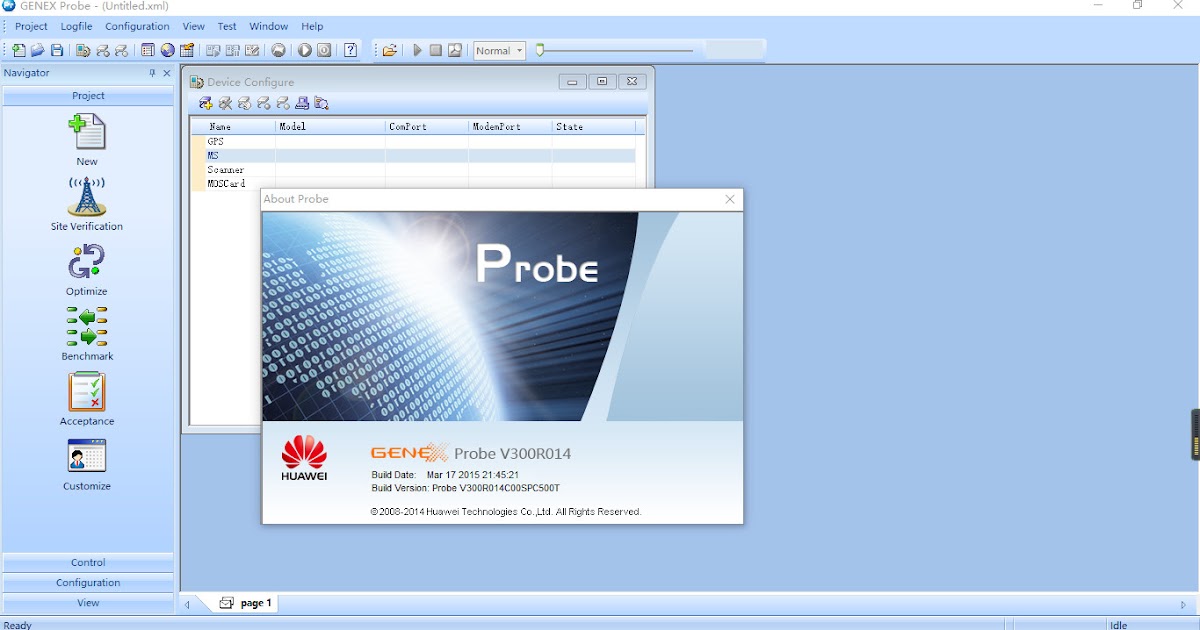This screenshot has height=630, width=1200.
Task: Click the Customize icon in Navigator
Action: tap(87, 456)
